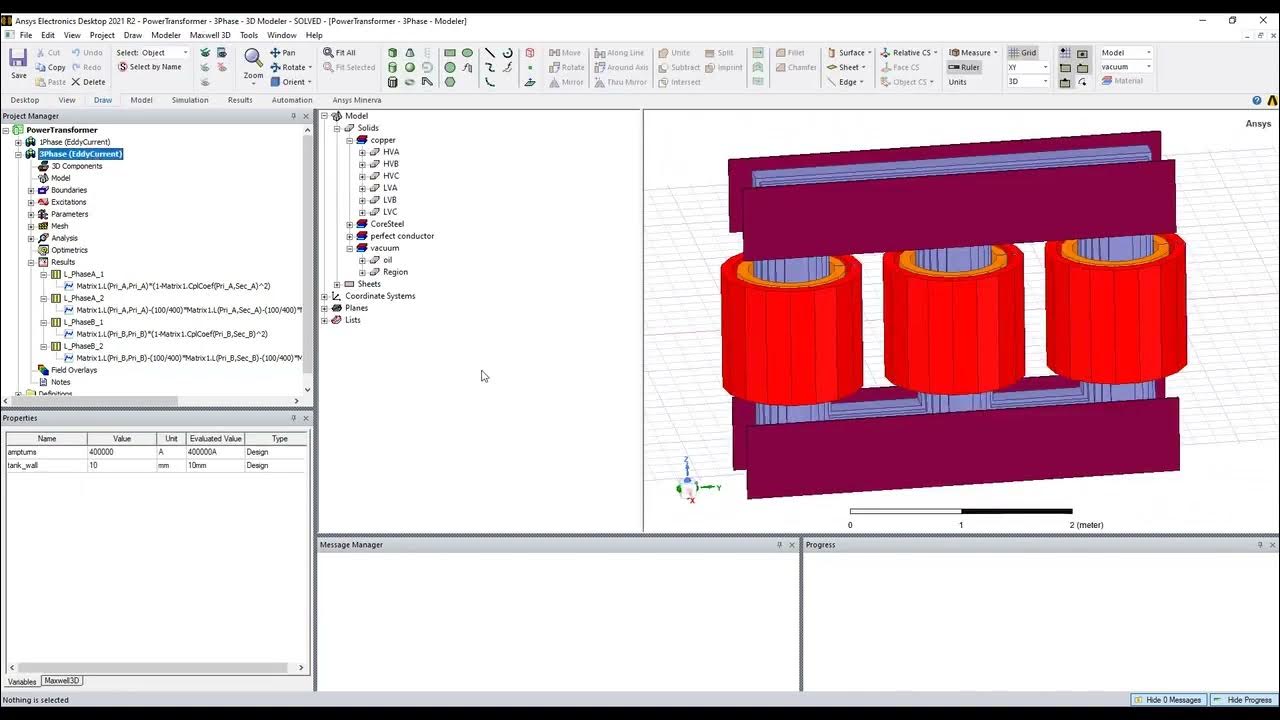Click the Orient view icon
This screenshot has height=720, width=1280.
(275, 82)
